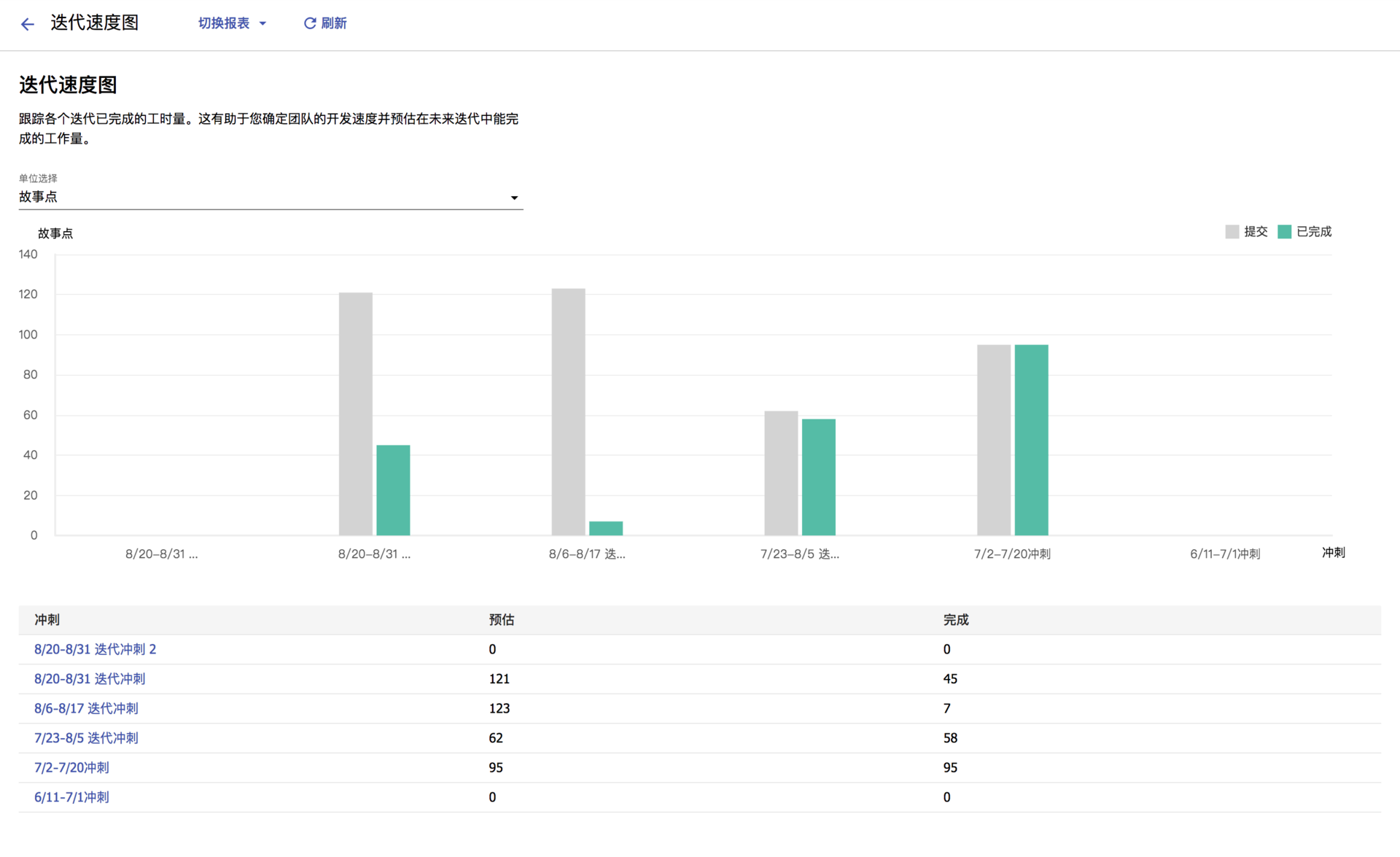Click the green bar for 7/2-7/20冲刺
This screenshot has width=1400, height=857.
click(x=1032, y=440)
